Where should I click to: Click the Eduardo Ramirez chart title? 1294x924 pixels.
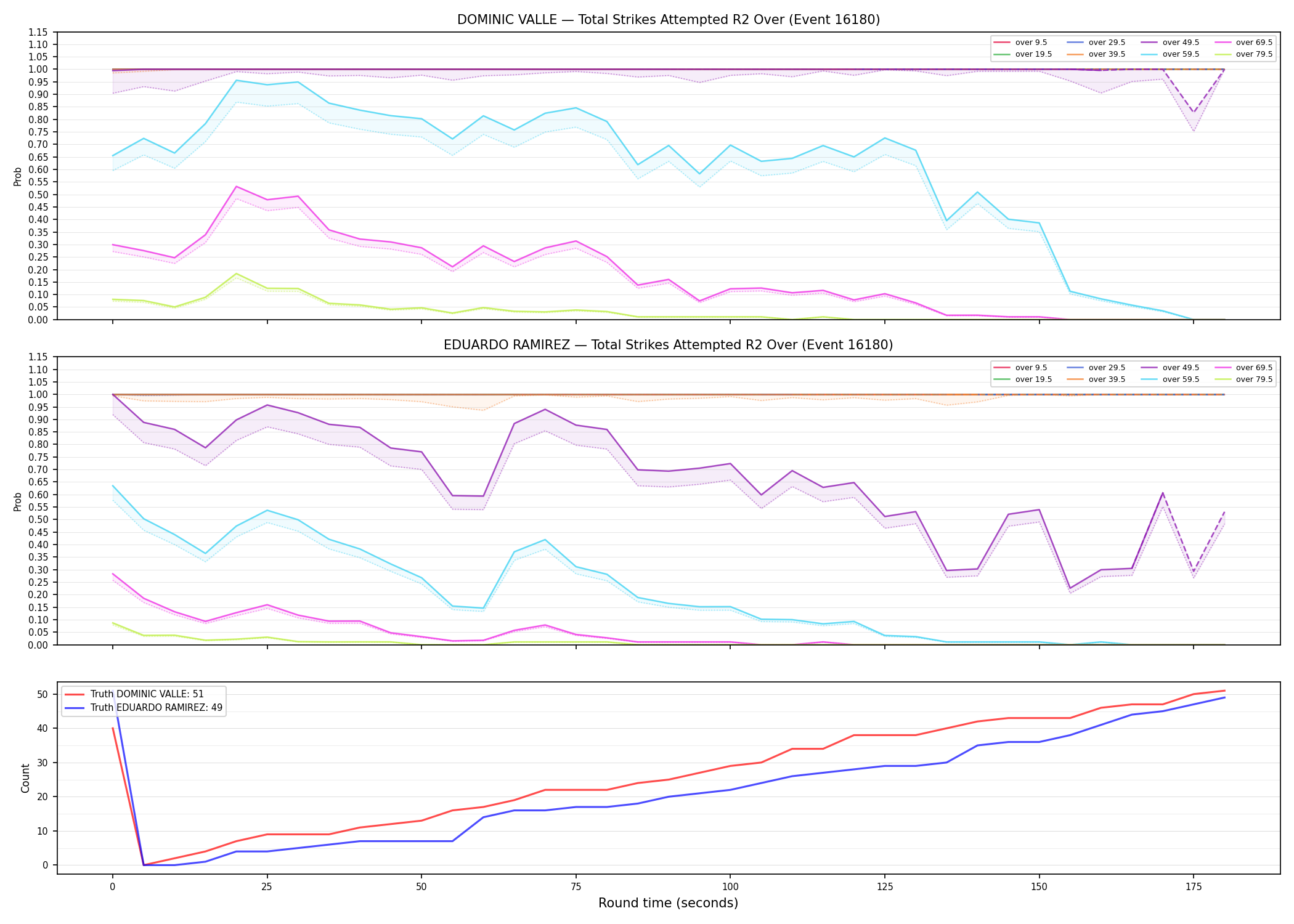click(x=668, y=345)
